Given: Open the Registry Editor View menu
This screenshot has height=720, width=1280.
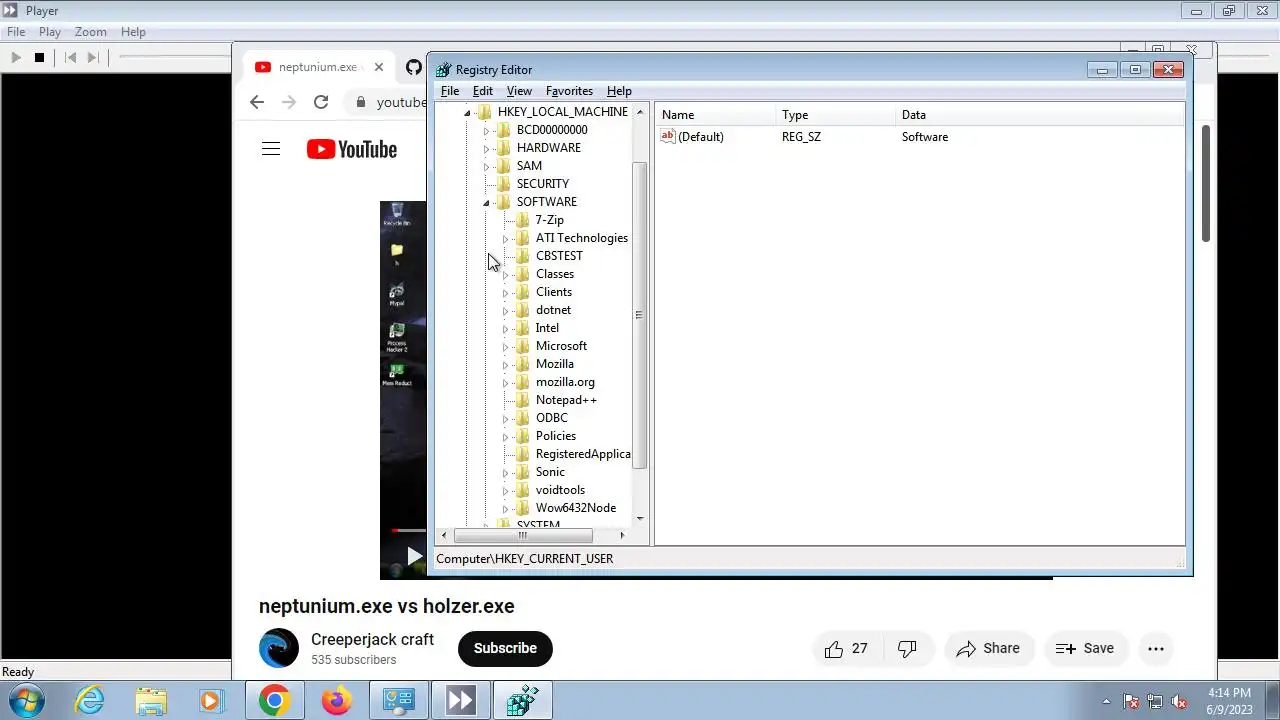Looking at the screenshot, I should tap(519, 91).
